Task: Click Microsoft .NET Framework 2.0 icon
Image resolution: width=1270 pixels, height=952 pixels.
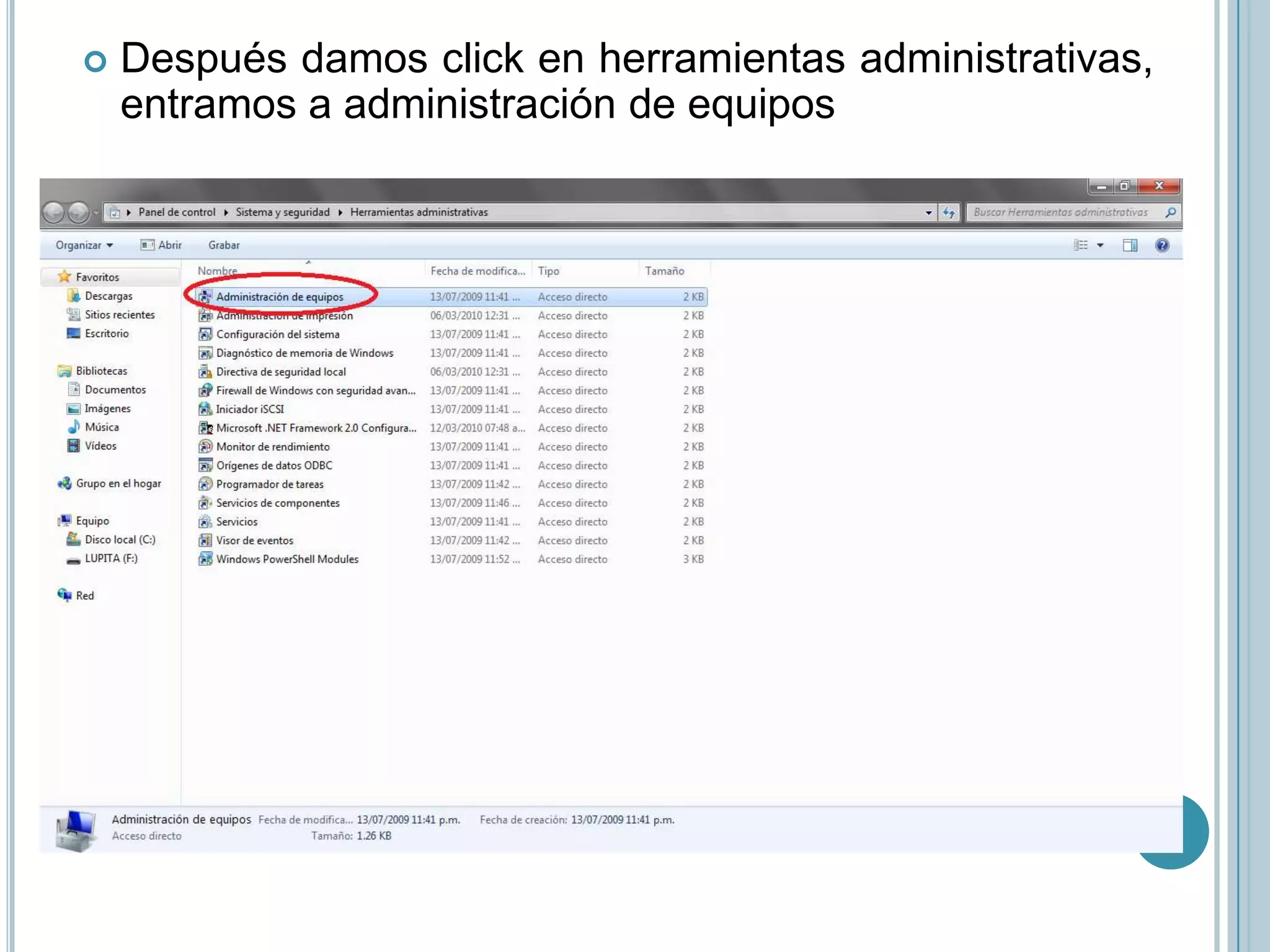Action: point(205,428)
